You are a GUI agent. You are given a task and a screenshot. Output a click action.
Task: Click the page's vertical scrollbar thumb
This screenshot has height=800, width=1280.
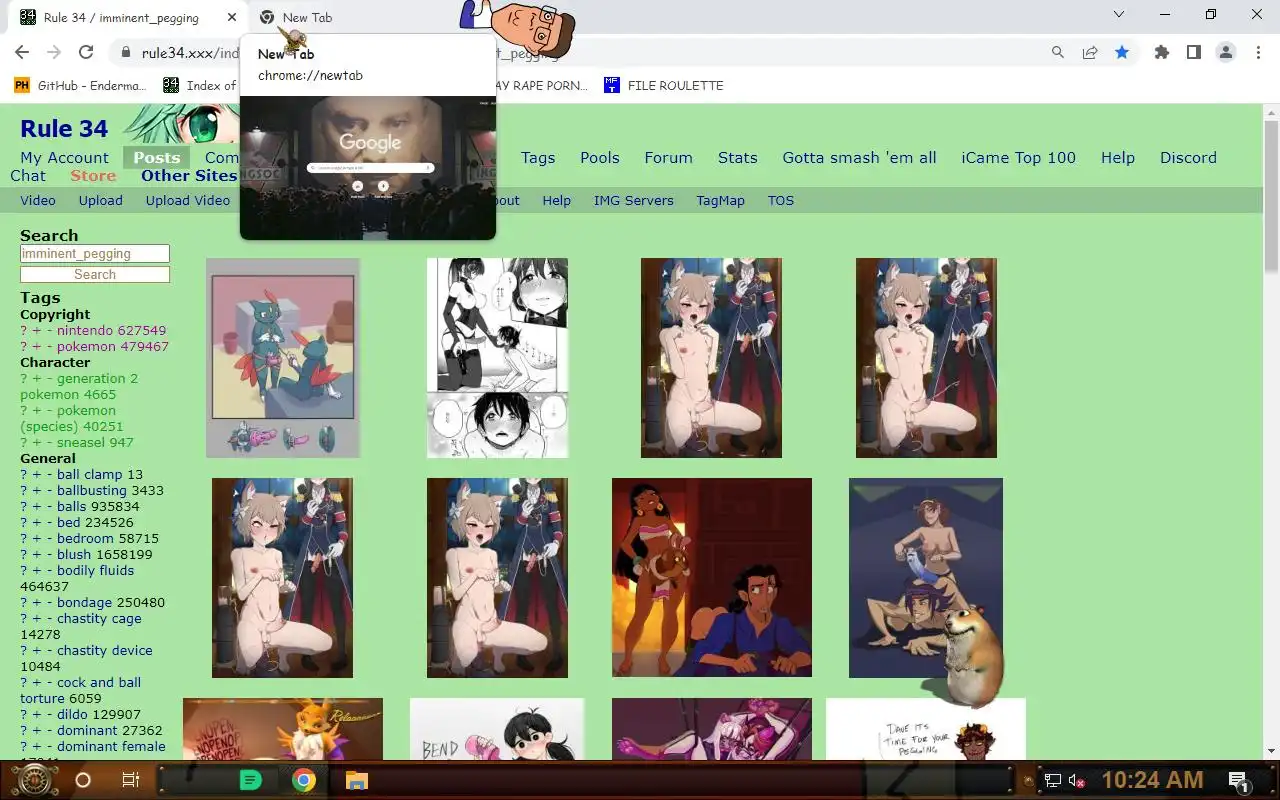1271,195
